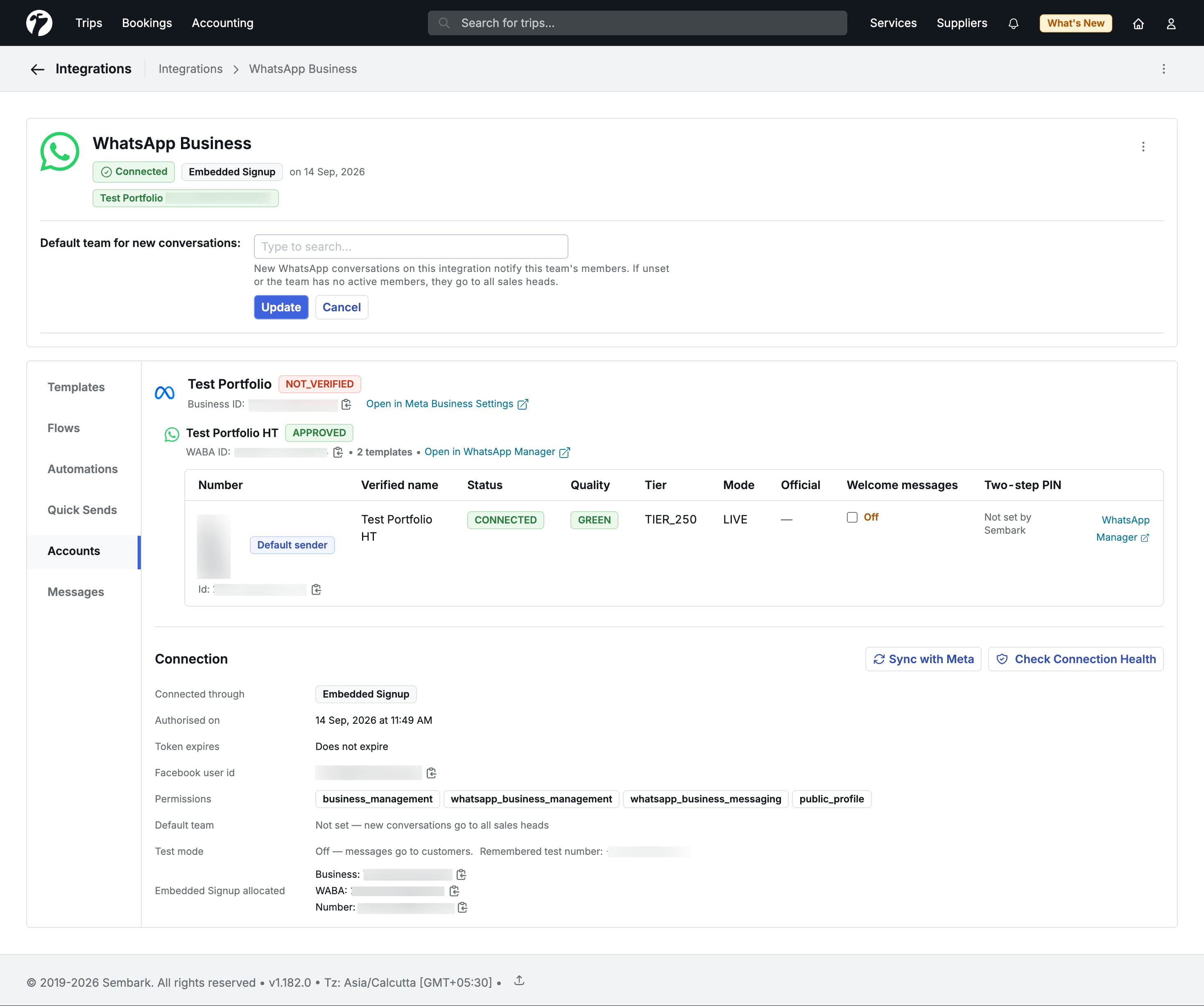Open the page-level three-dot menu in the breadcrumb bar
Screen dimensions: 1204x1006
1163,69
